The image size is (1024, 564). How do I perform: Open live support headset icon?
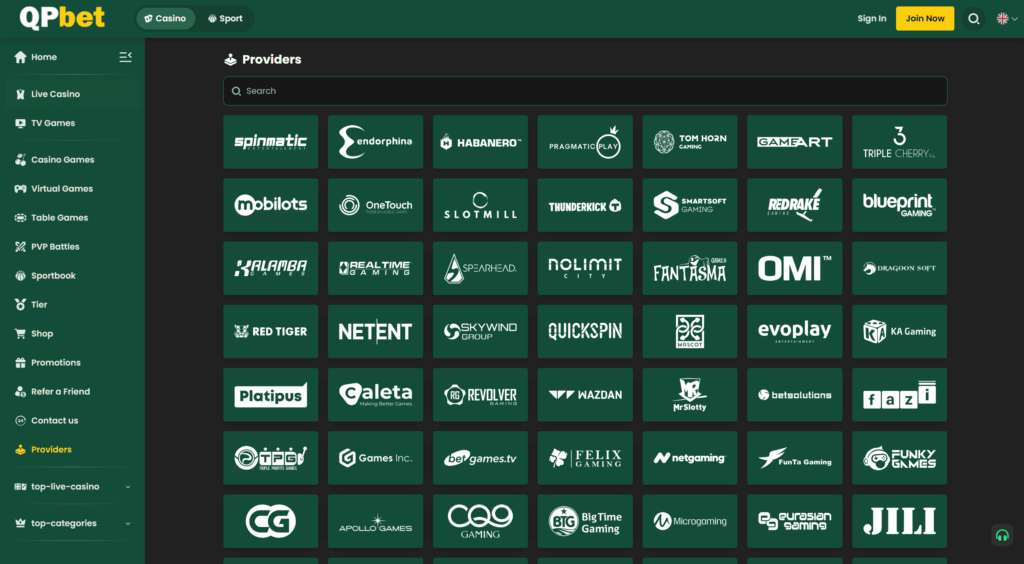pyautogui.click(x=1002, y=535)
